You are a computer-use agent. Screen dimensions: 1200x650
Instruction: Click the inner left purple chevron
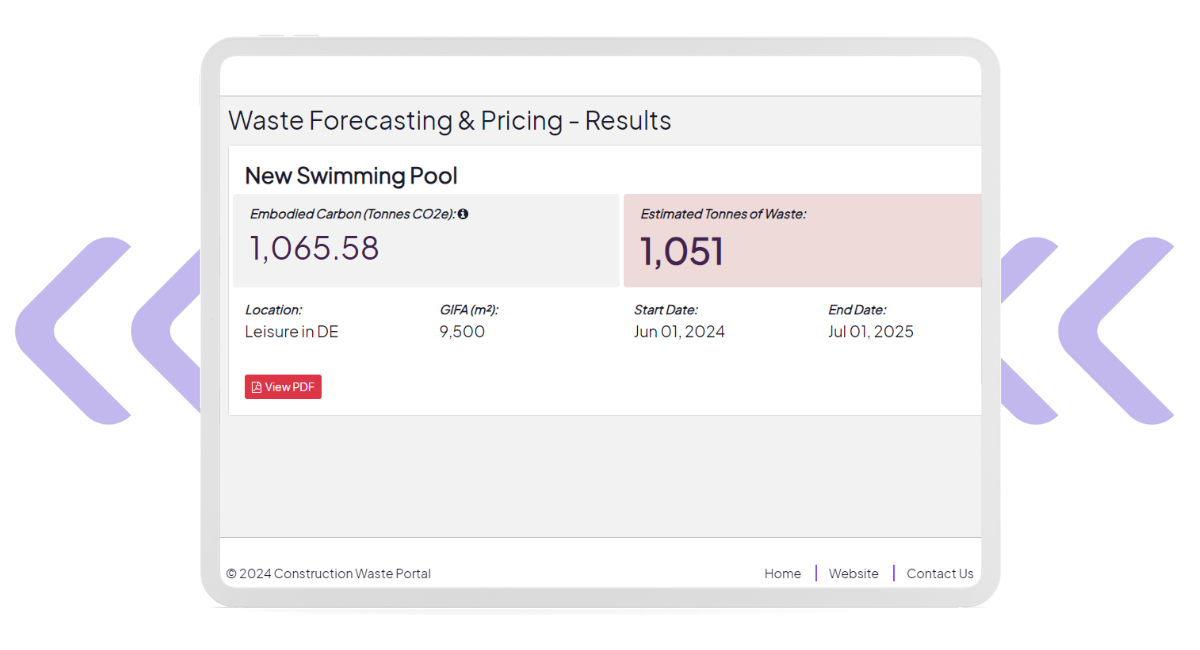tap(170, 330)
